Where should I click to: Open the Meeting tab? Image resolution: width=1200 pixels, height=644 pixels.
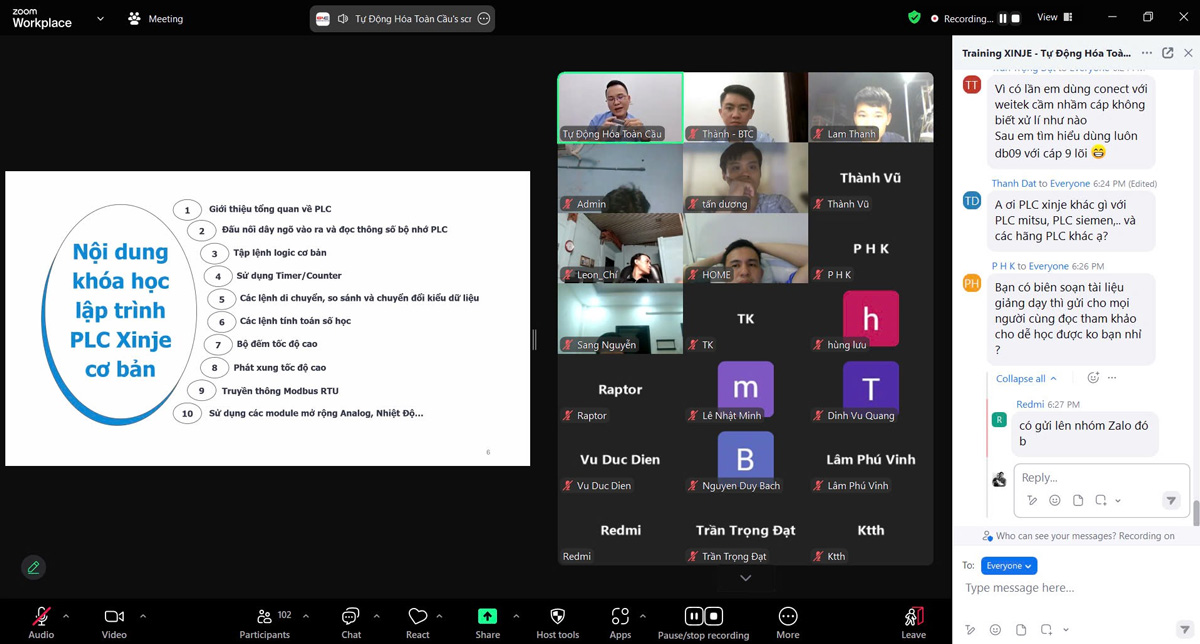click(156, 19)
